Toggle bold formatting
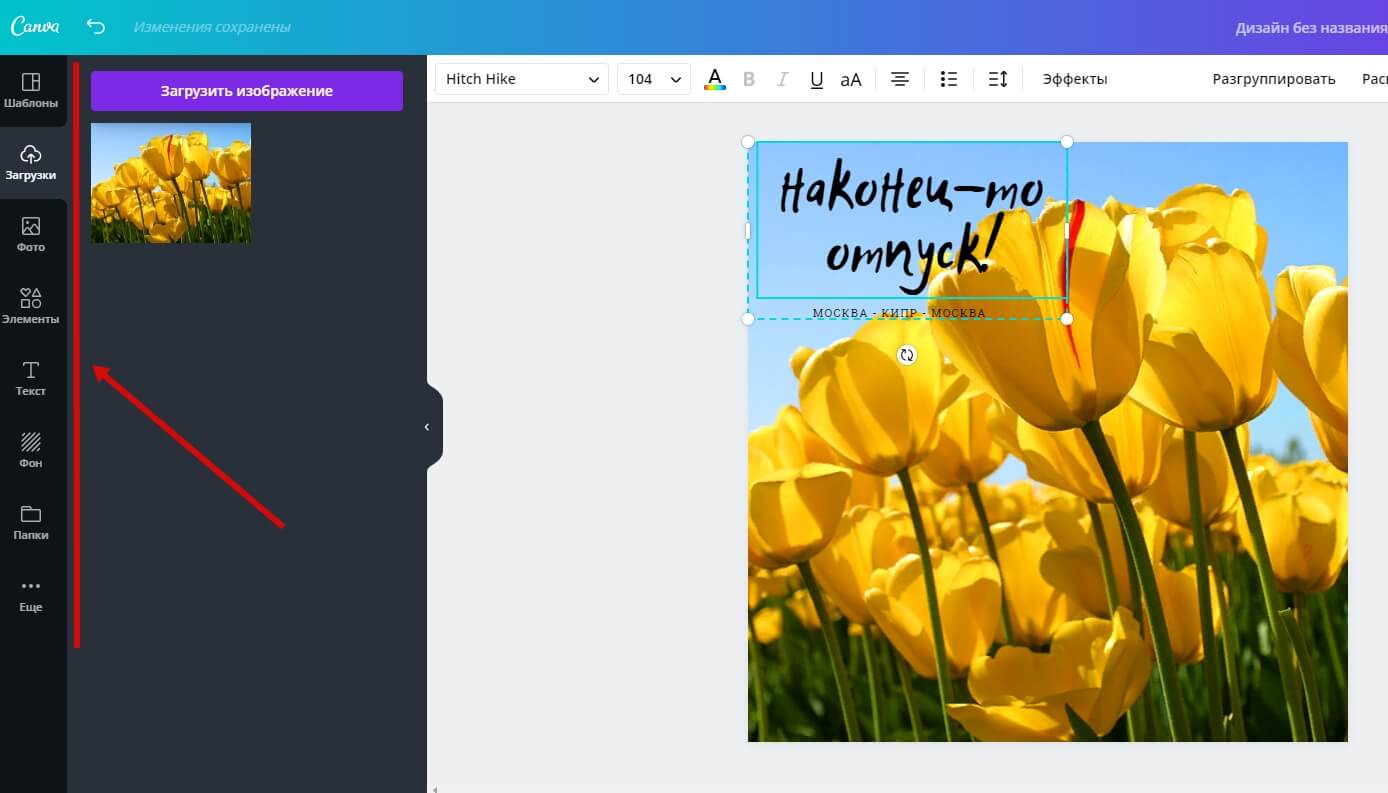The height and width of the screenshot is (793, 1388). point(749,79)
